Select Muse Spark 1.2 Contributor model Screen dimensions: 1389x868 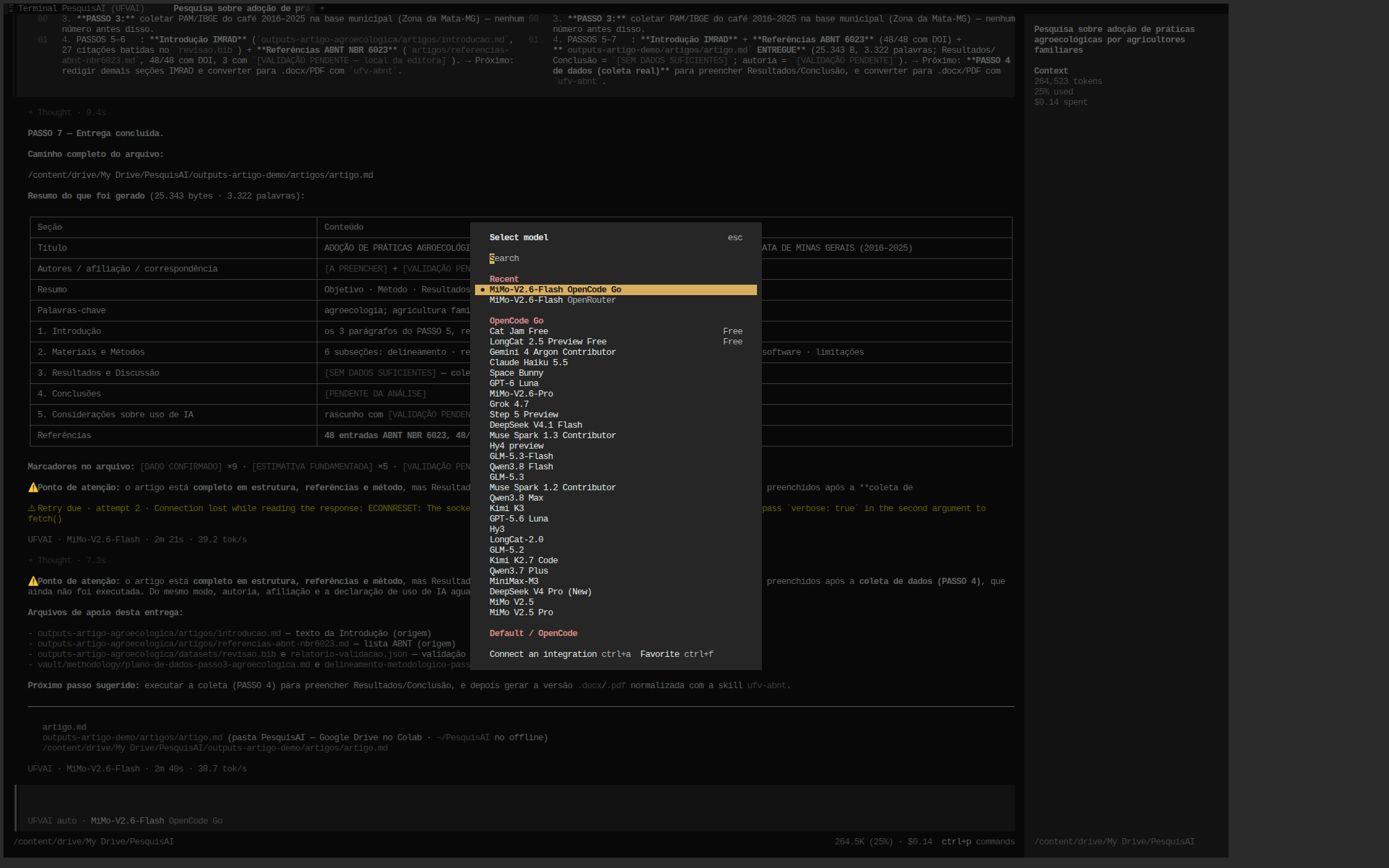pyautogui.click(x=615, y=487)
